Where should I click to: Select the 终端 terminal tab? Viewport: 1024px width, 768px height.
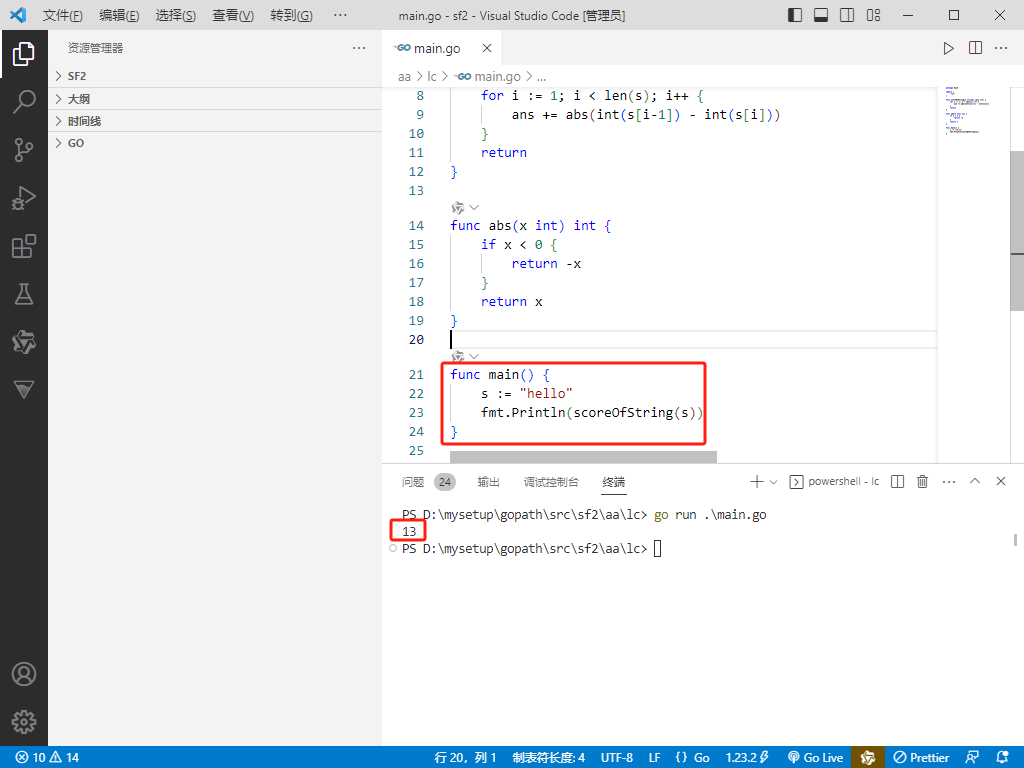[614, 482]
